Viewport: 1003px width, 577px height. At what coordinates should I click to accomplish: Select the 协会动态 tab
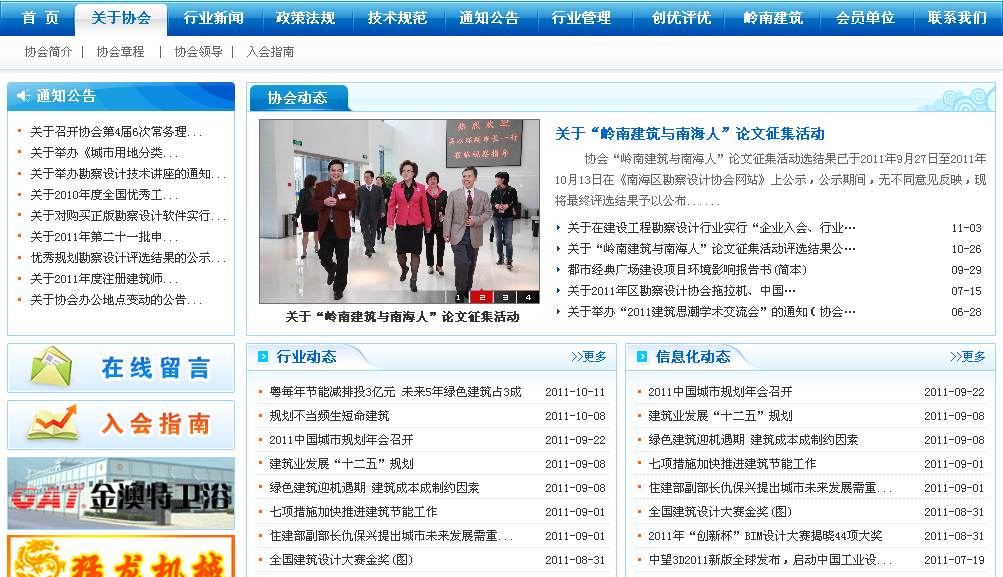[x=297, y=98]
